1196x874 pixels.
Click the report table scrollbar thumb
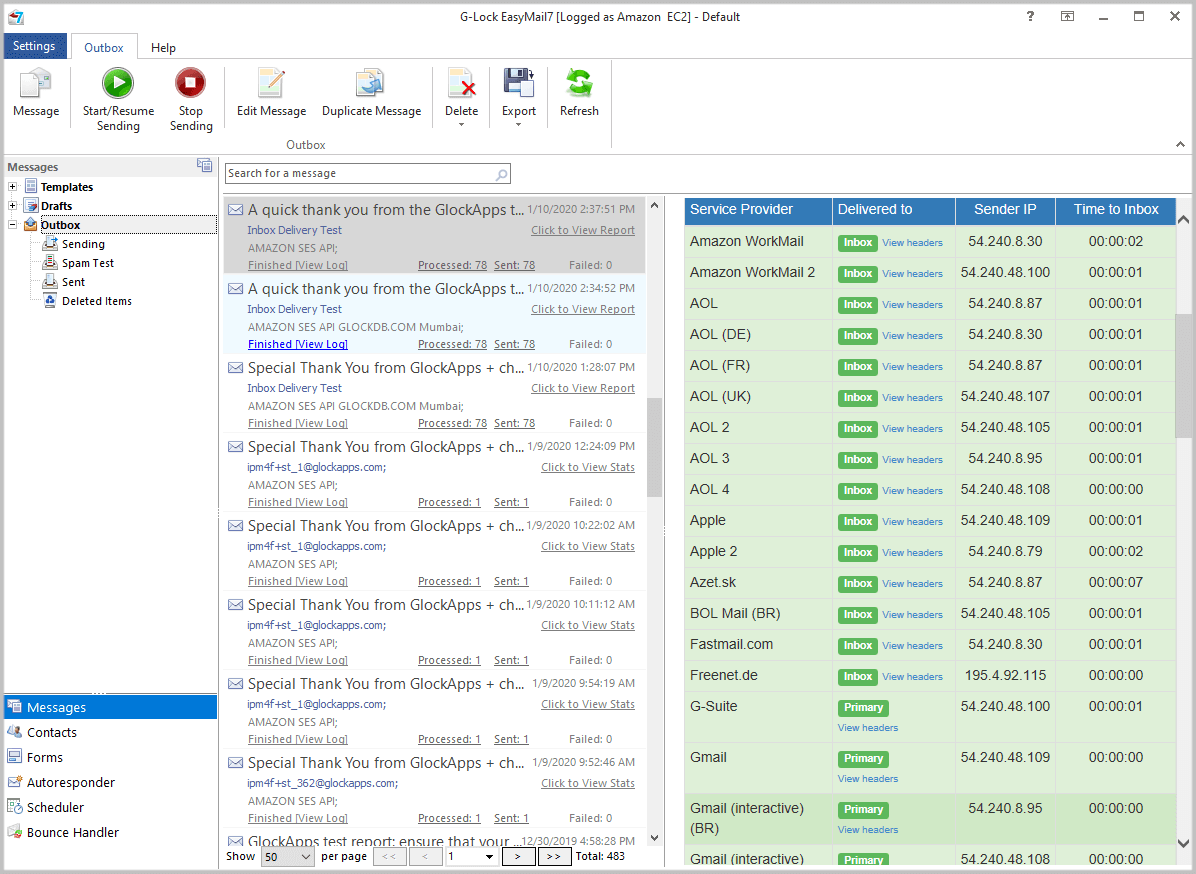click(x=1183, y=375)
